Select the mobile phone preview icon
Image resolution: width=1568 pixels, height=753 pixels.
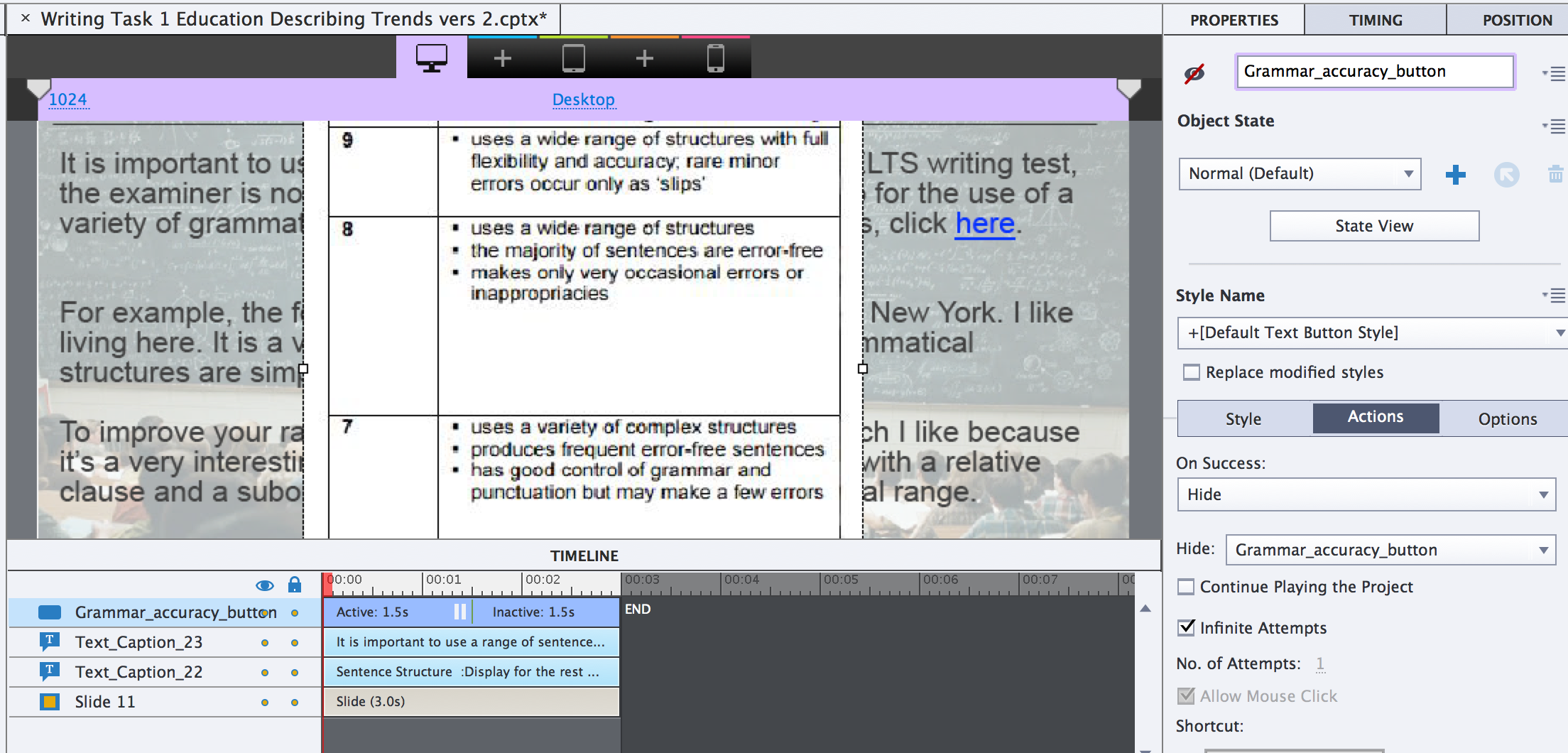[715, 57]
